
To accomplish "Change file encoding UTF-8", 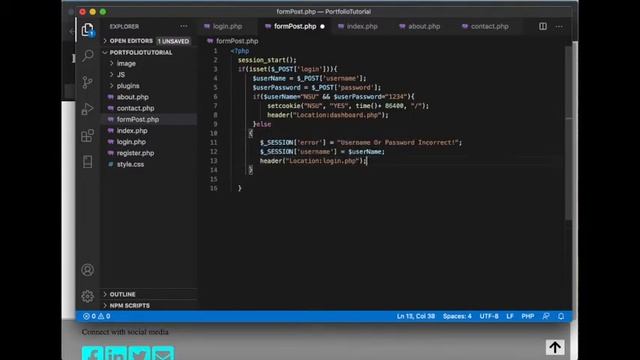I will click(489, 316).
